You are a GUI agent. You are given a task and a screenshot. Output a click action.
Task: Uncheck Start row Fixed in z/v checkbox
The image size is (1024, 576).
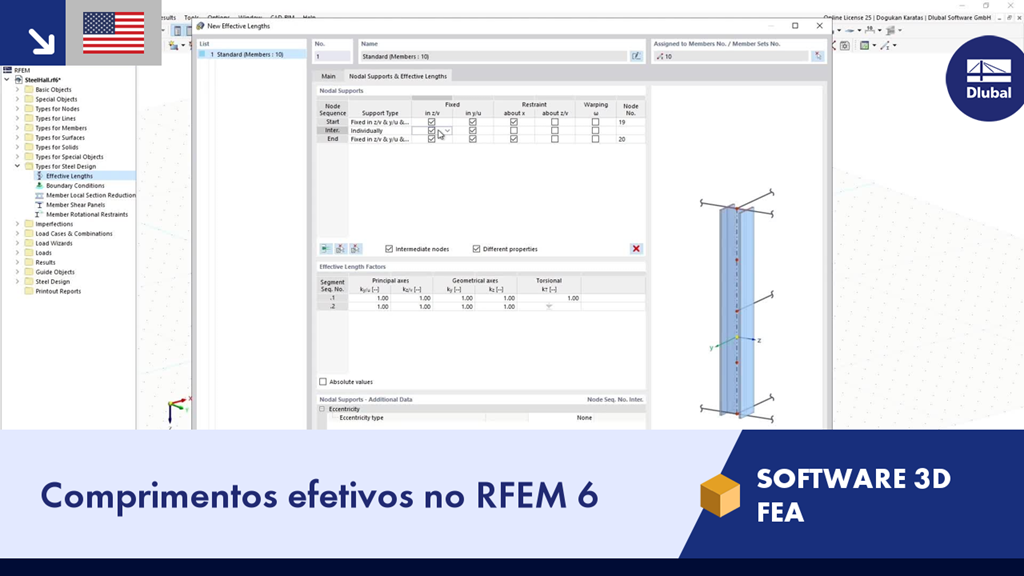[x=431, y=122]
